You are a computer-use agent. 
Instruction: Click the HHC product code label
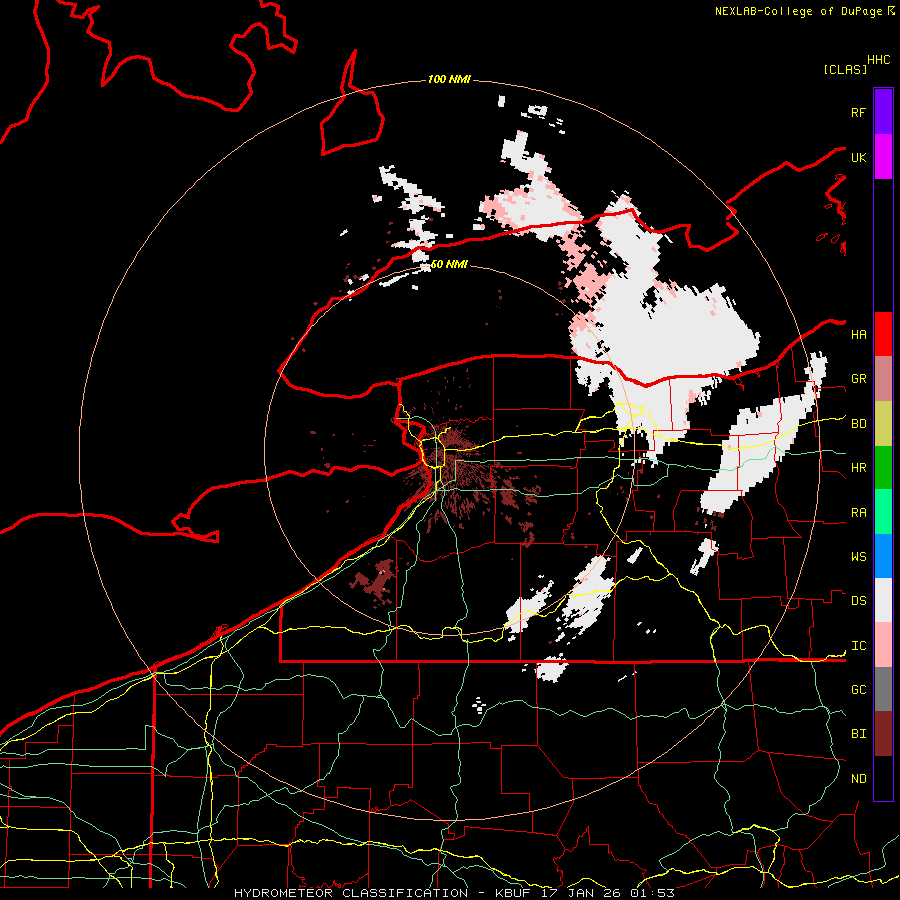[x=878, y=60]
